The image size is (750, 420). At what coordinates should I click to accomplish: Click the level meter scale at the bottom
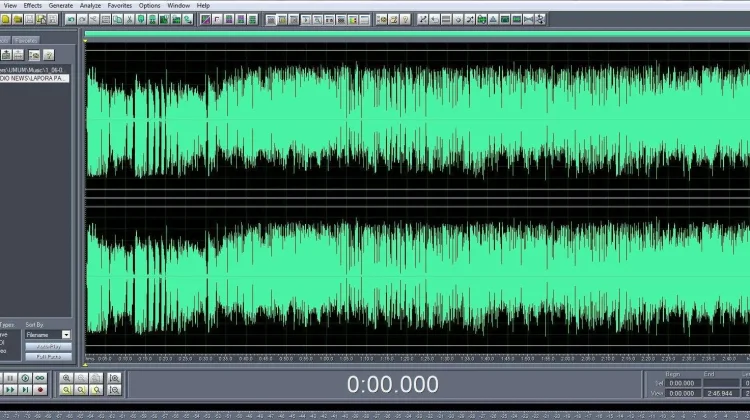point(375,416)
